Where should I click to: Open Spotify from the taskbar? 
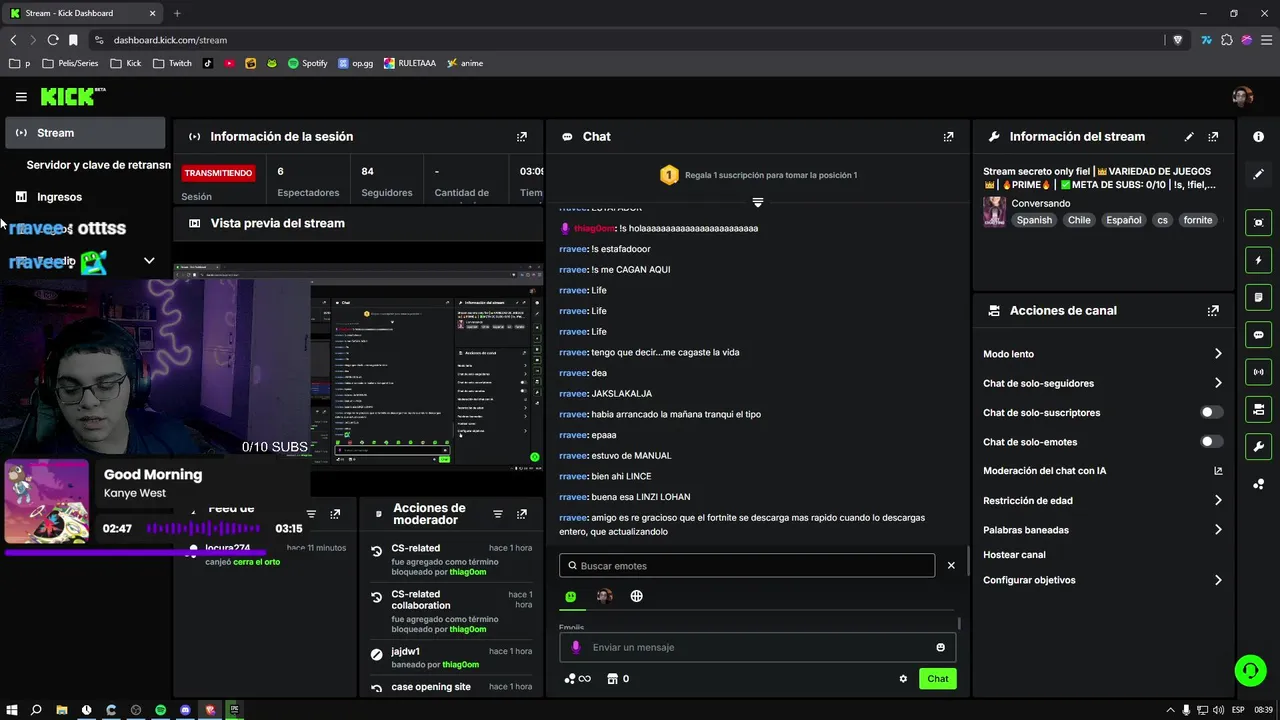[x=160, y=710]
